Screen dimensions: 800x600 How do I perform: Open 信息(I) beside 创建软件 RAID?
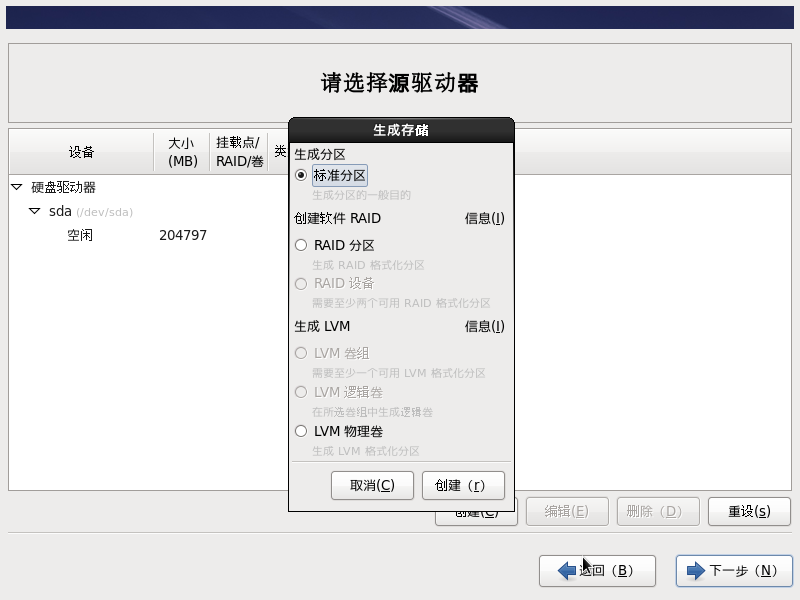click(484, 218)
